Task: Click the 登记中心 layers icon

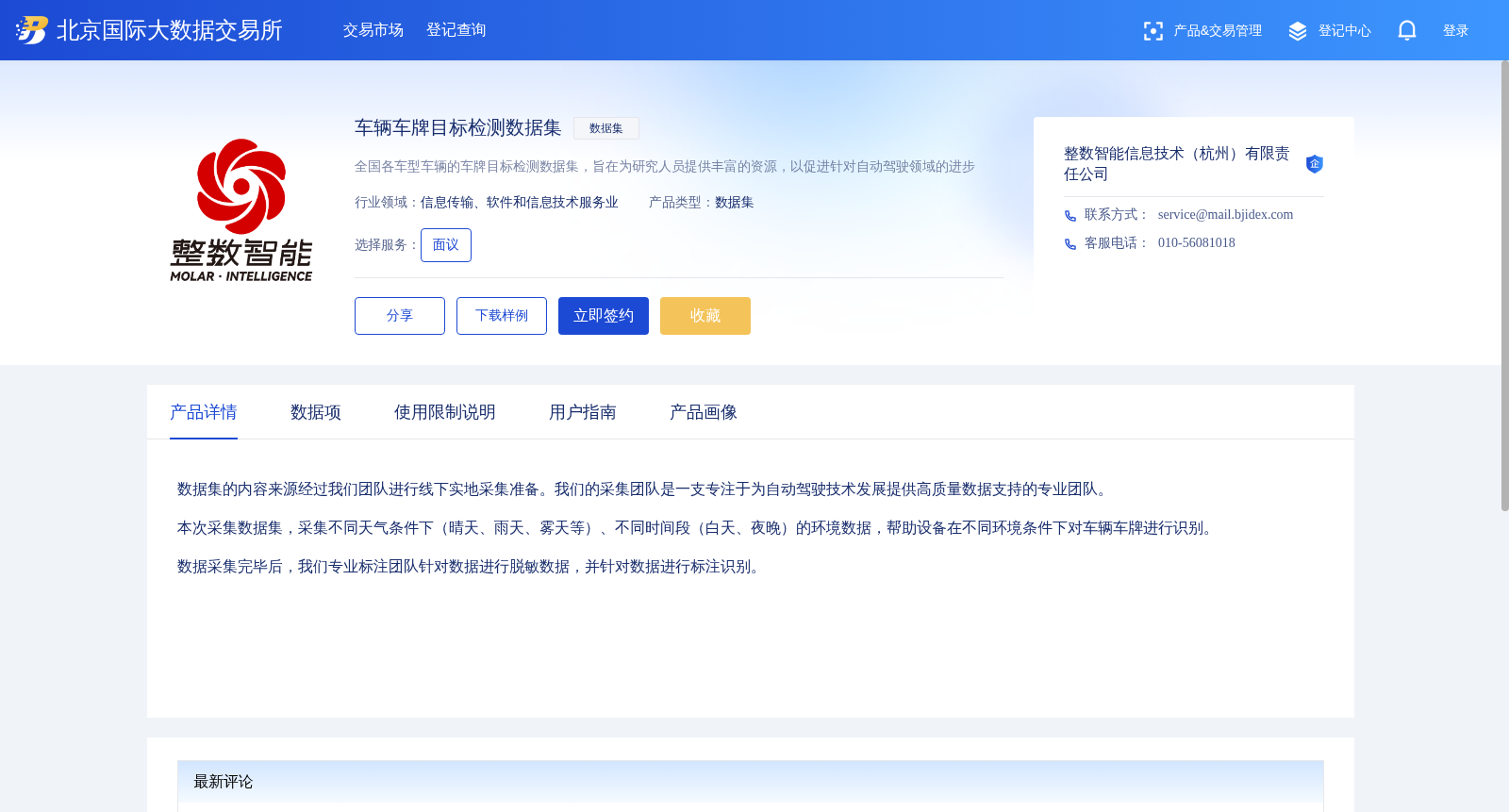Action: (1298, 31)
